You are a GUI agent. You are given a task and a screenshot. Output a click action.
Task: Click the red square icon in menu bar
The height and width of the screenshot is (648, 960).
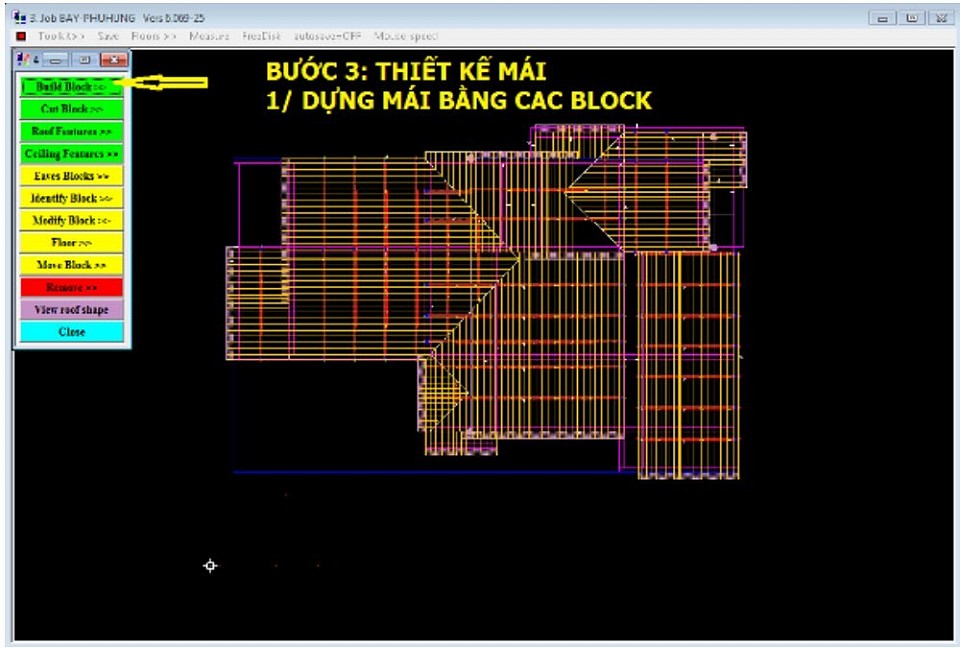pos(21,36)
